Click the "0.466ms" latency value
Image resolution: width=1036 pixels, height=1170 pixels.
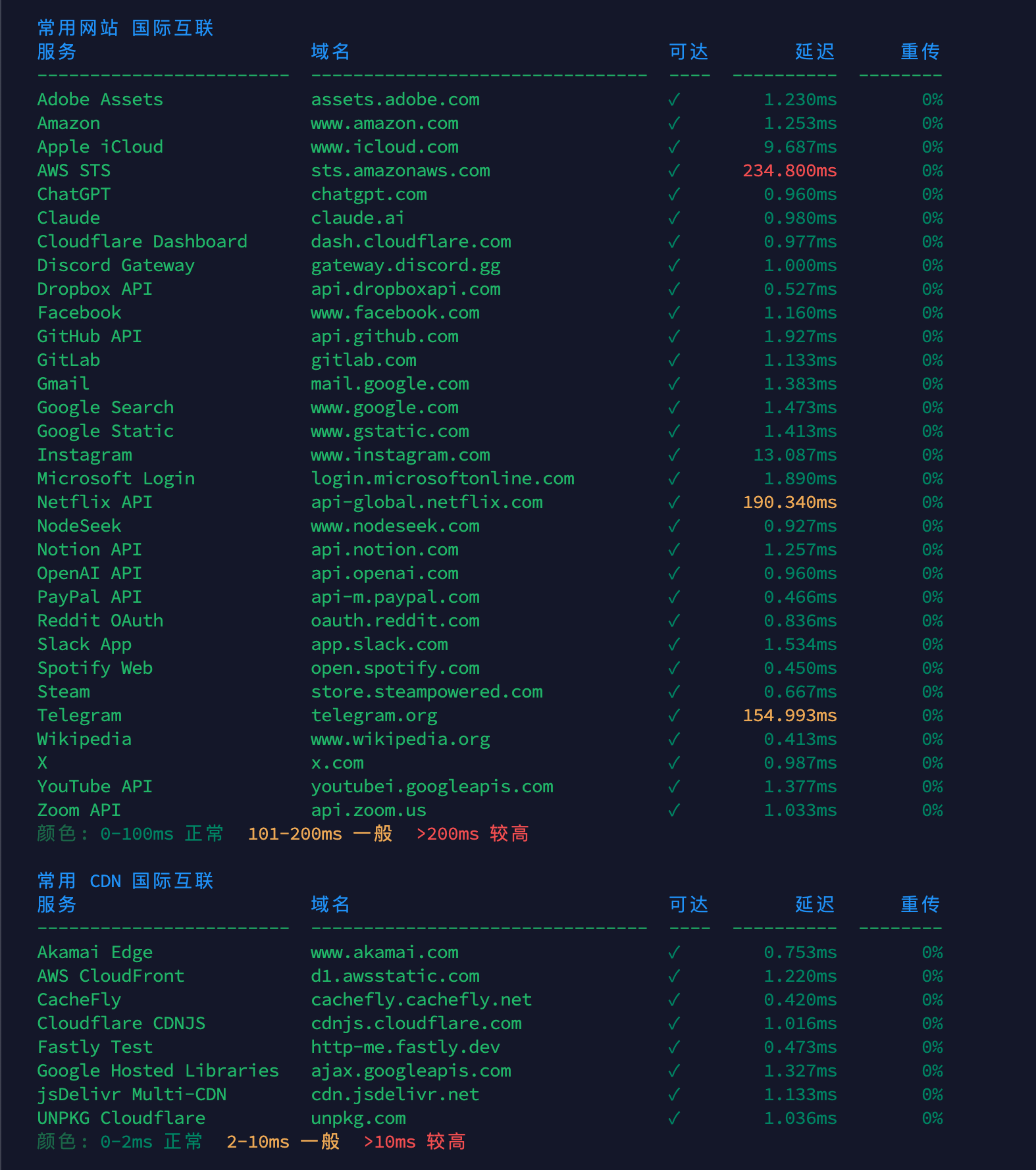click(800, 597)
